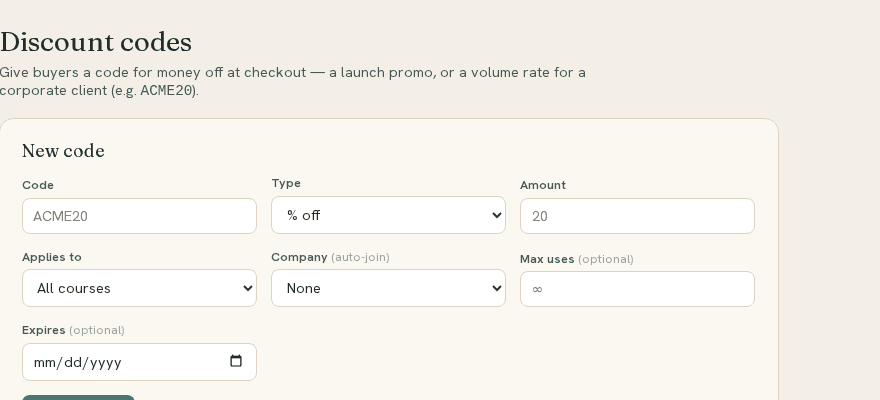Focus the Amount field showing 20
The height and width of the screenshot is (400, 880).
point(637,216)
